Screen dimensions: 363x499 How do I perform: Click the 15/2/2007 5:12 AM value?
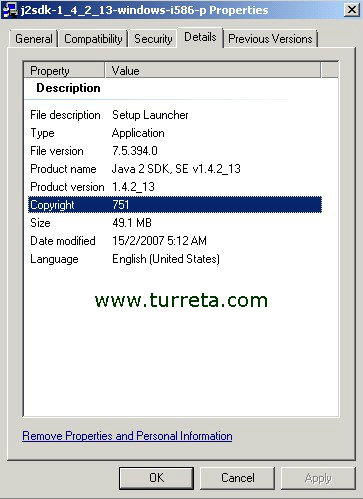(x=159, y=241)
